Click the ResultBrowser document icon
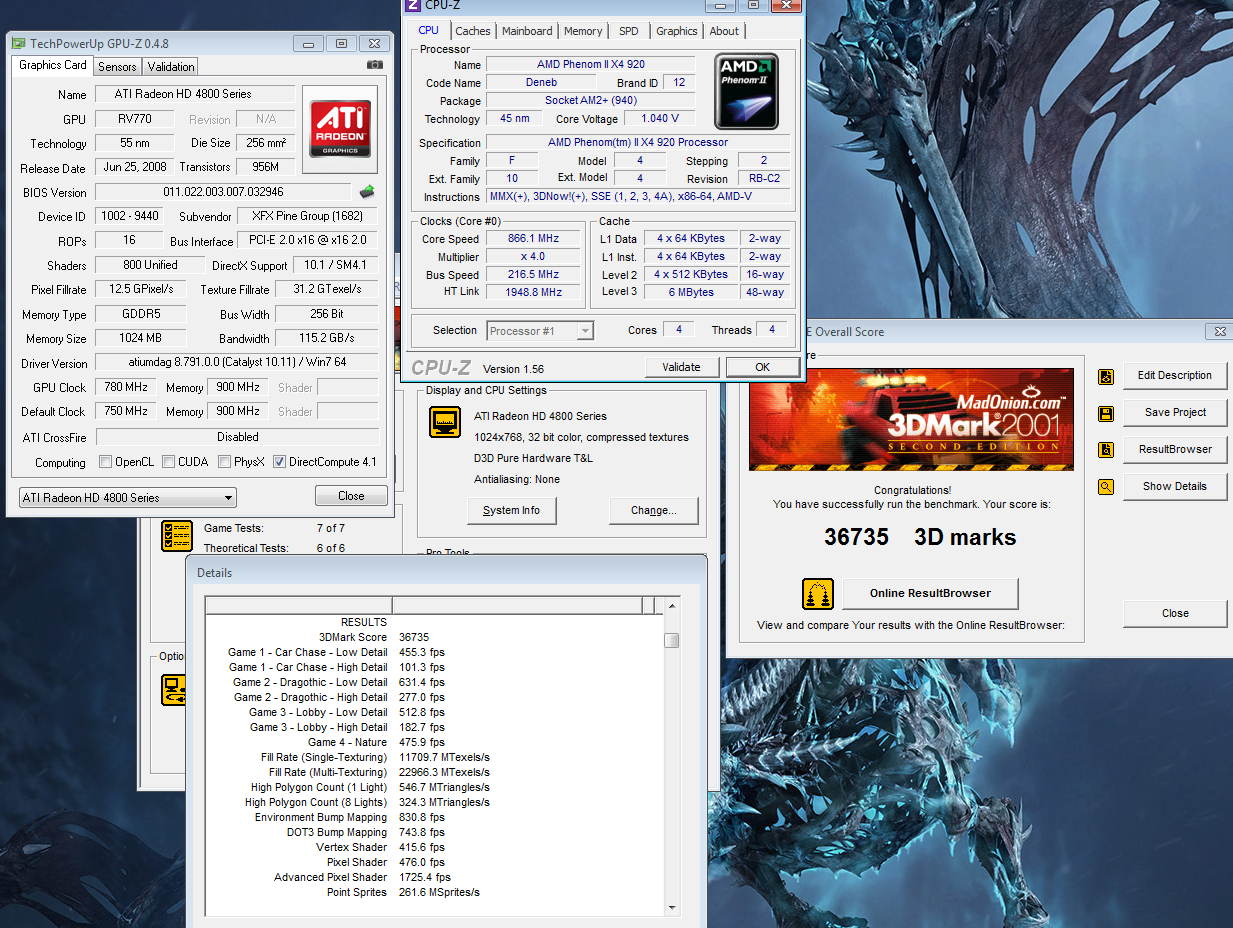Viewport: 1233px width, 928px height. pos(1106,450)
